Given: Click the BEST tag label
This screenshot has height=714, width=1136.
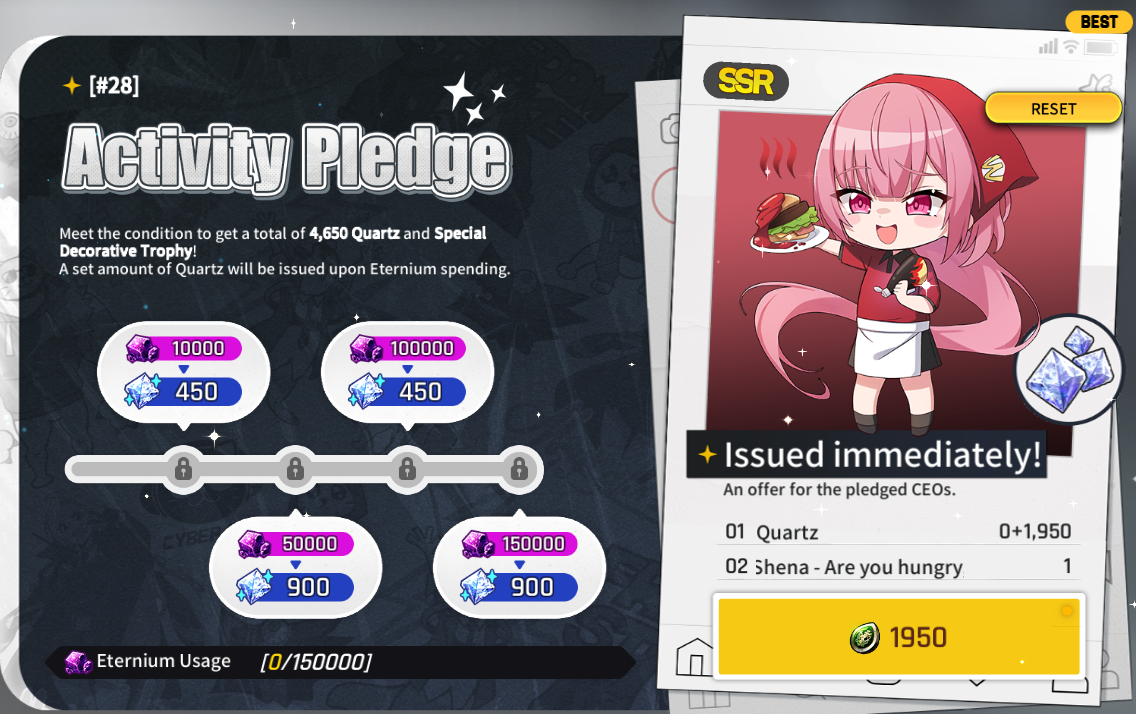Looking at the screenshot, I should coord(1098,22).
